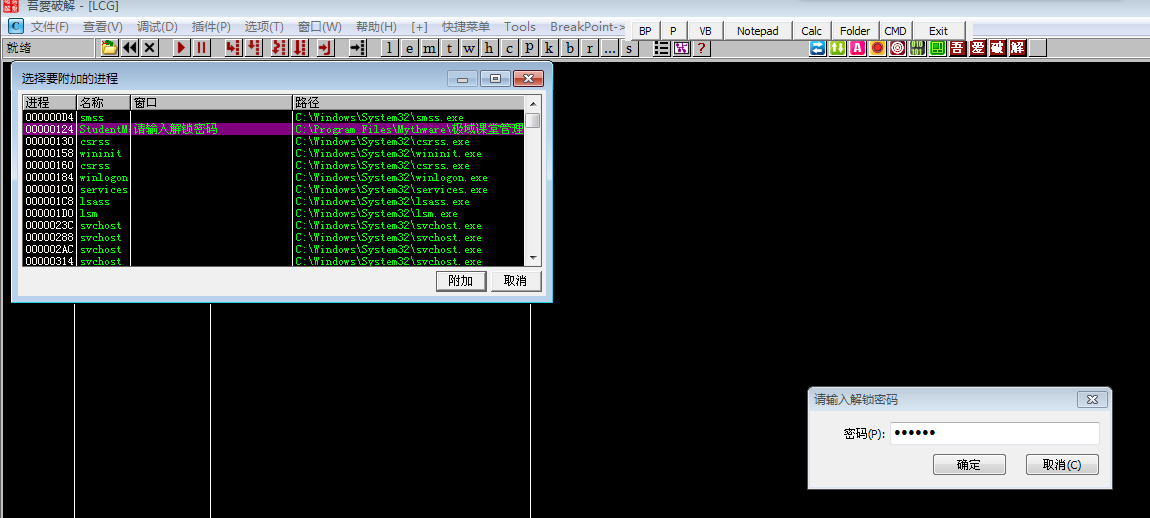The image size is (1150, 518).
Task: Open the 帮助(H) menu
Action: tap(376, 26)
